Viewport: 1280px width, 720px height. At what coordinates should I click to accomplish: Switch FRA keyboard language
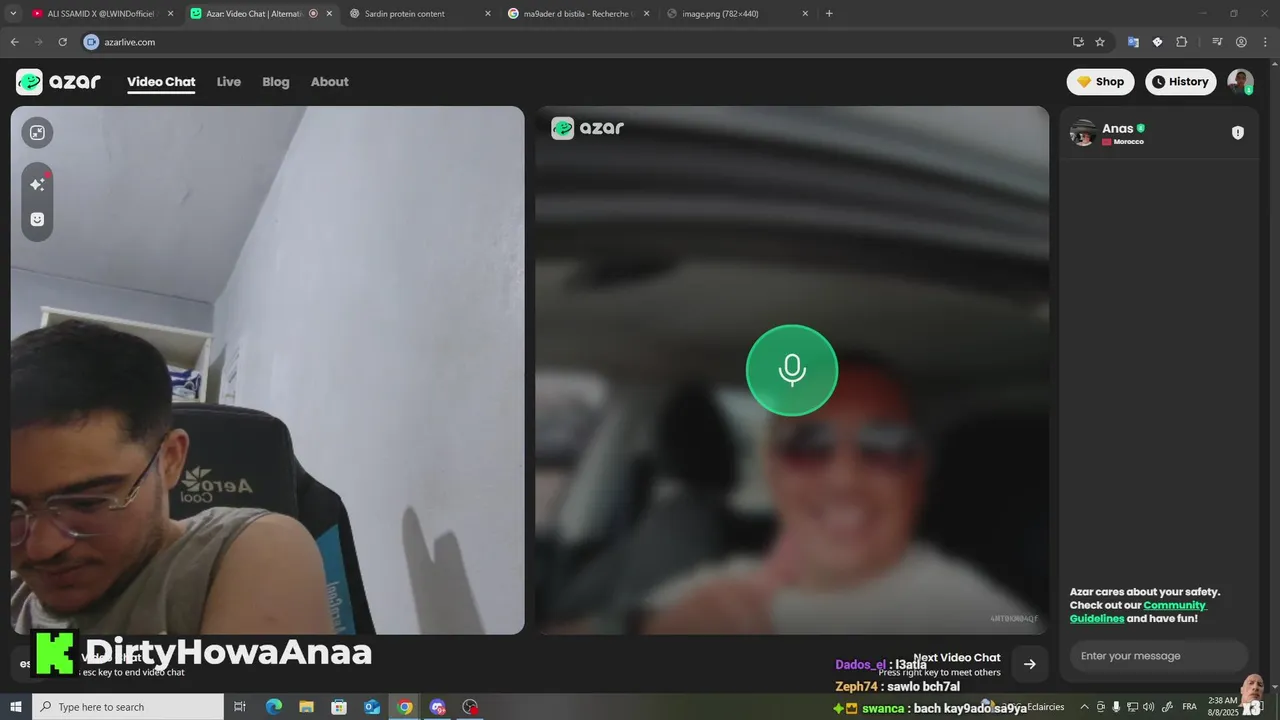tap(1189, 707)
